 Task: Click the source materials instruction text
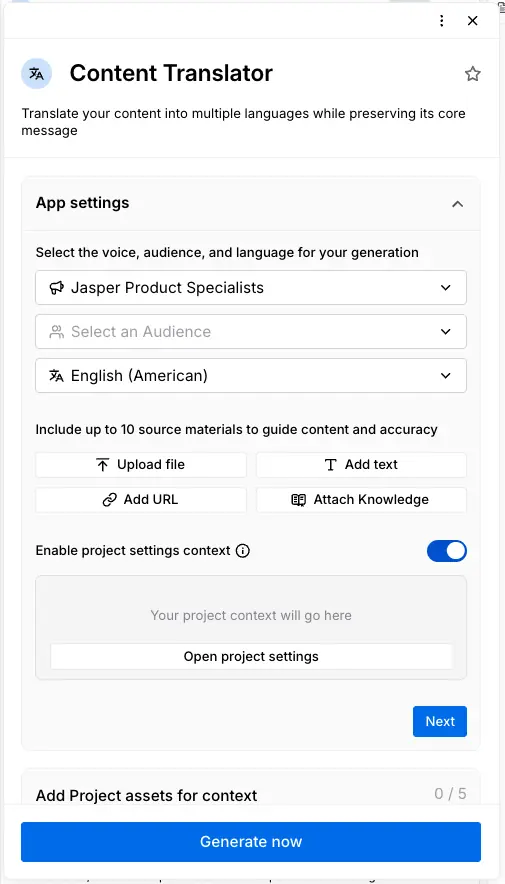coord(236,430)
